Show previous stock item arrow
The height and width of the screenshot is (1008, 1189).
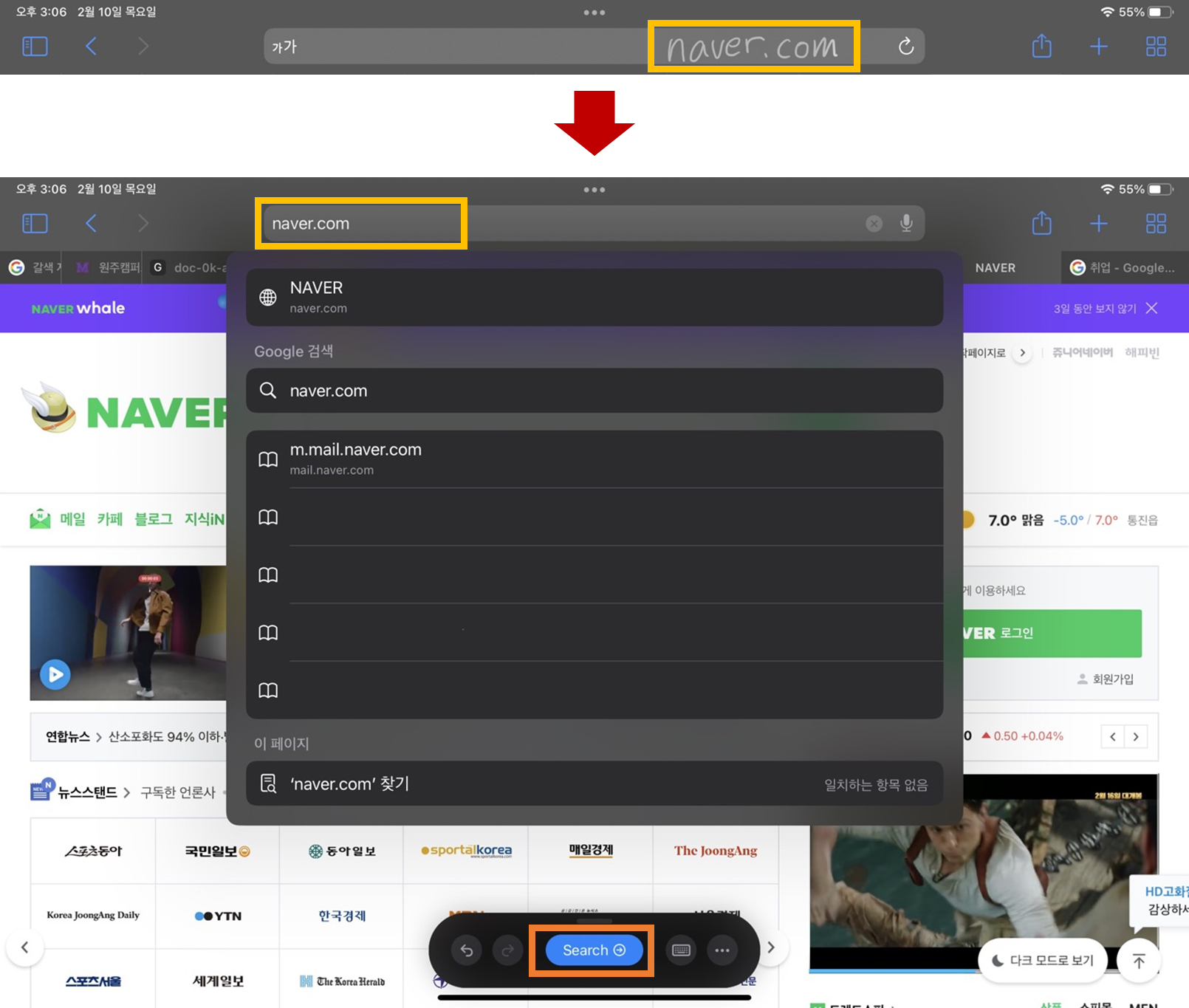pyautogui.click(x=1112, y=736)
